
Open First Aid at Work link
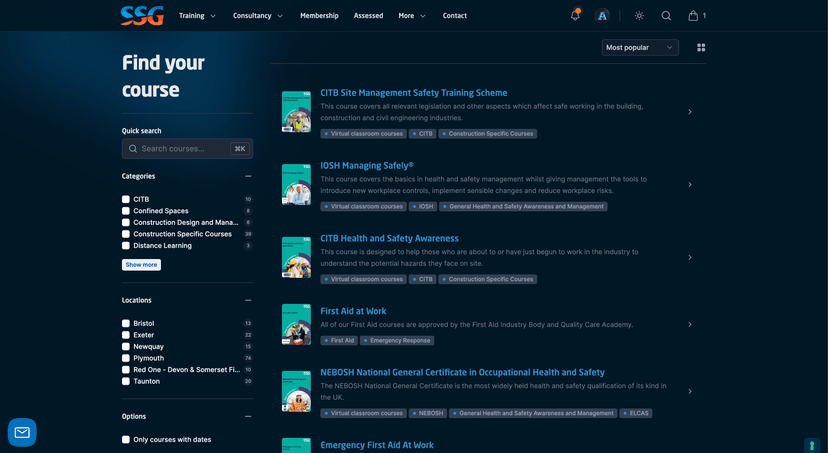coord(353,312)
